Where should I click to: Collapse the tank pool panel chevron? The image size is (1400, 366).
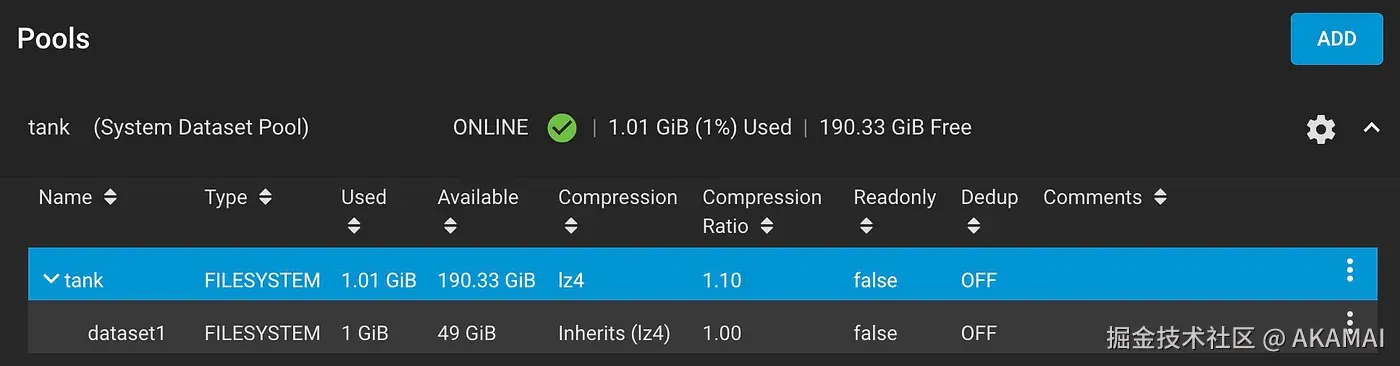pyautogui.click(x=1372, y=128)
